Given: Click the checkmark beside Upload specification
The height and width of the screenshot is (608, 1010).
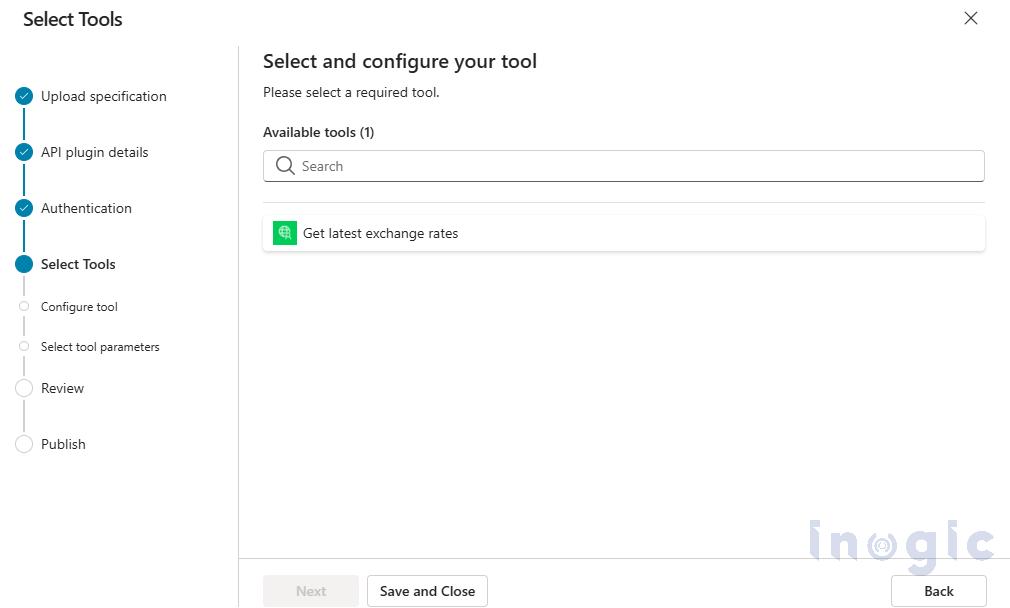Looking at the screenshot, I should [x=23, y=96].
